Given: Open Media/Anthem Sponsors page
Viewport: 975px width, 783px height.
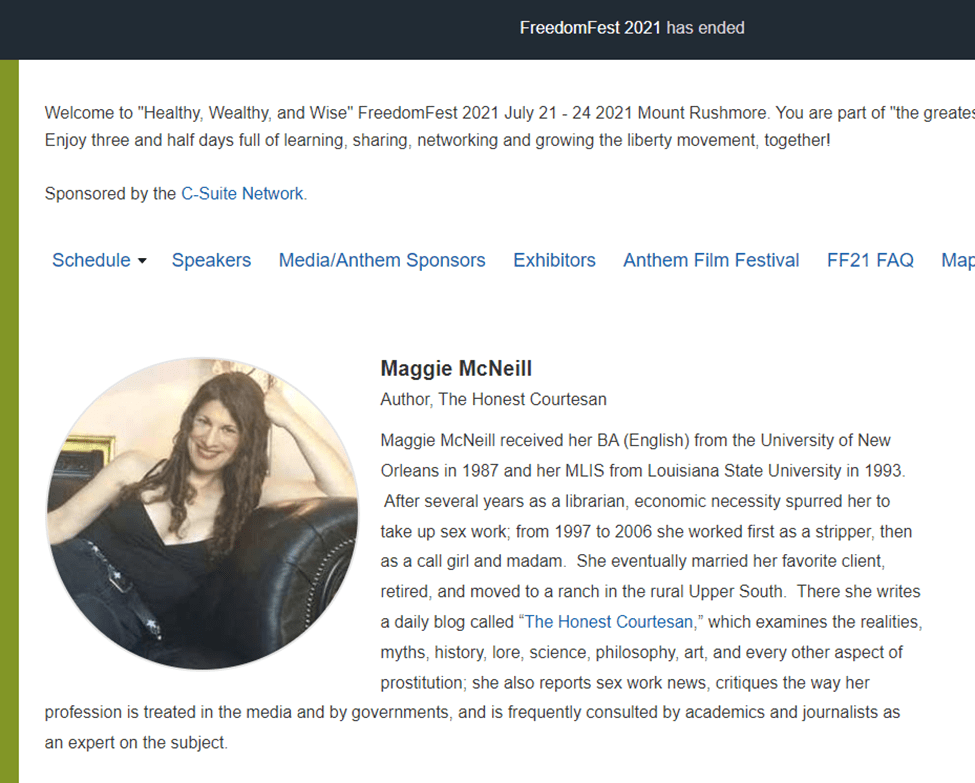Looking at the screenshot, I should tap(382, 260).
